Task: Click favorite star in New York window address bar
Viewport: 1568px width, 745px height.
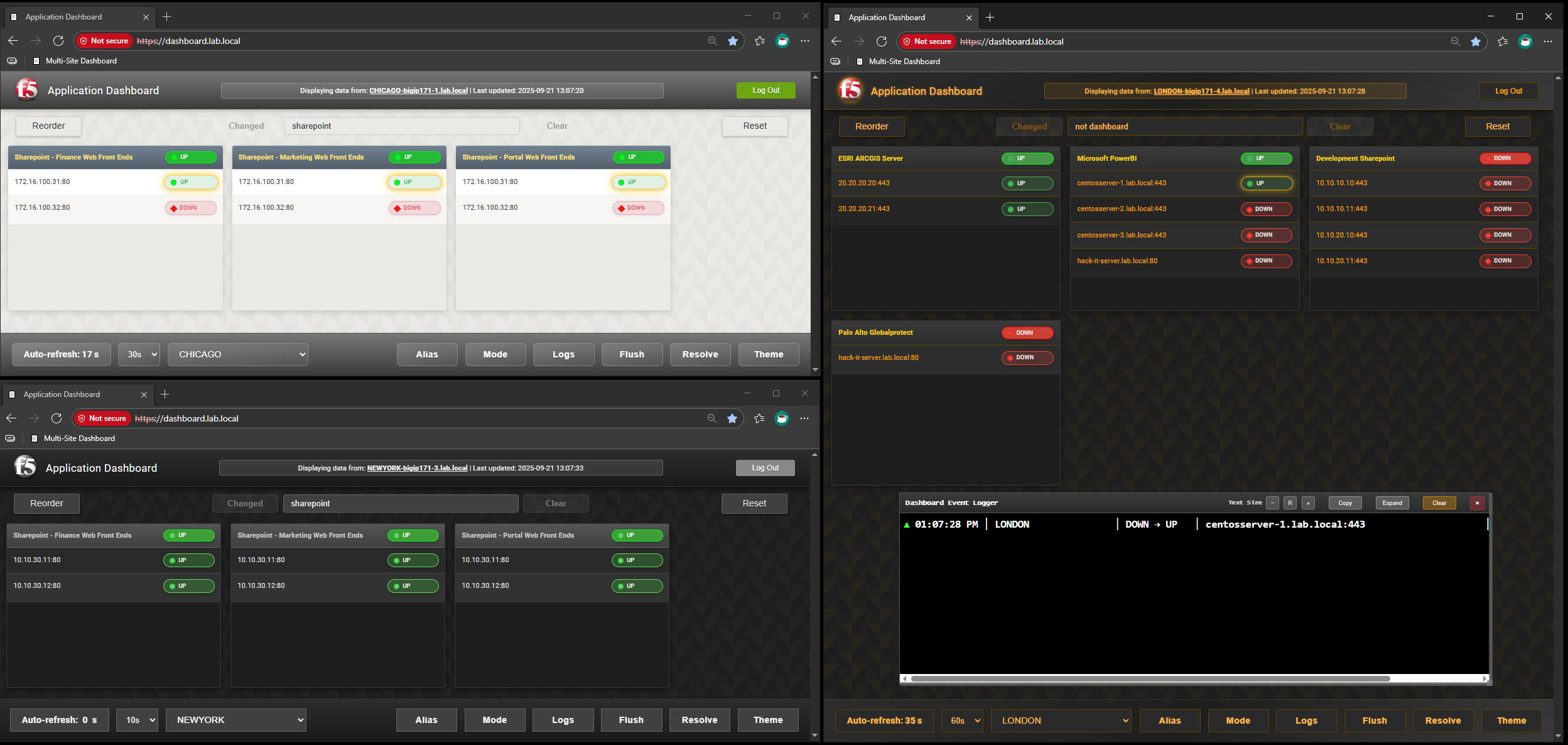Action: 732,418
